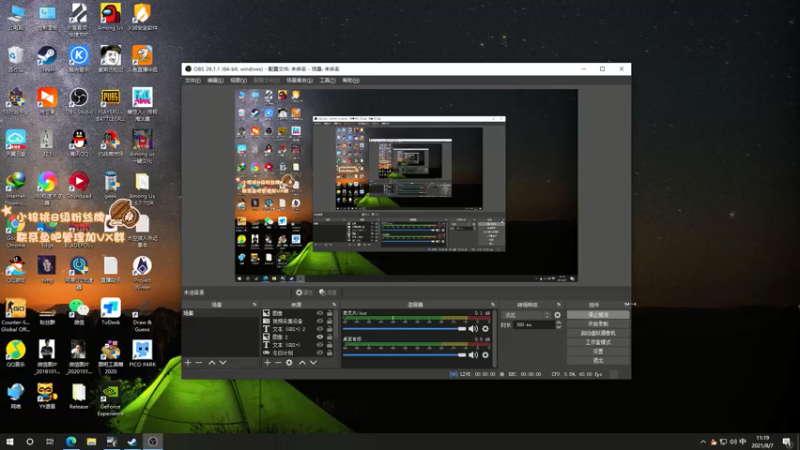Viewport: 800px width, 450px height.
Task: Open Google Chrome desktop shortcut
Action: pyautogui.click(x=15, y=231)
